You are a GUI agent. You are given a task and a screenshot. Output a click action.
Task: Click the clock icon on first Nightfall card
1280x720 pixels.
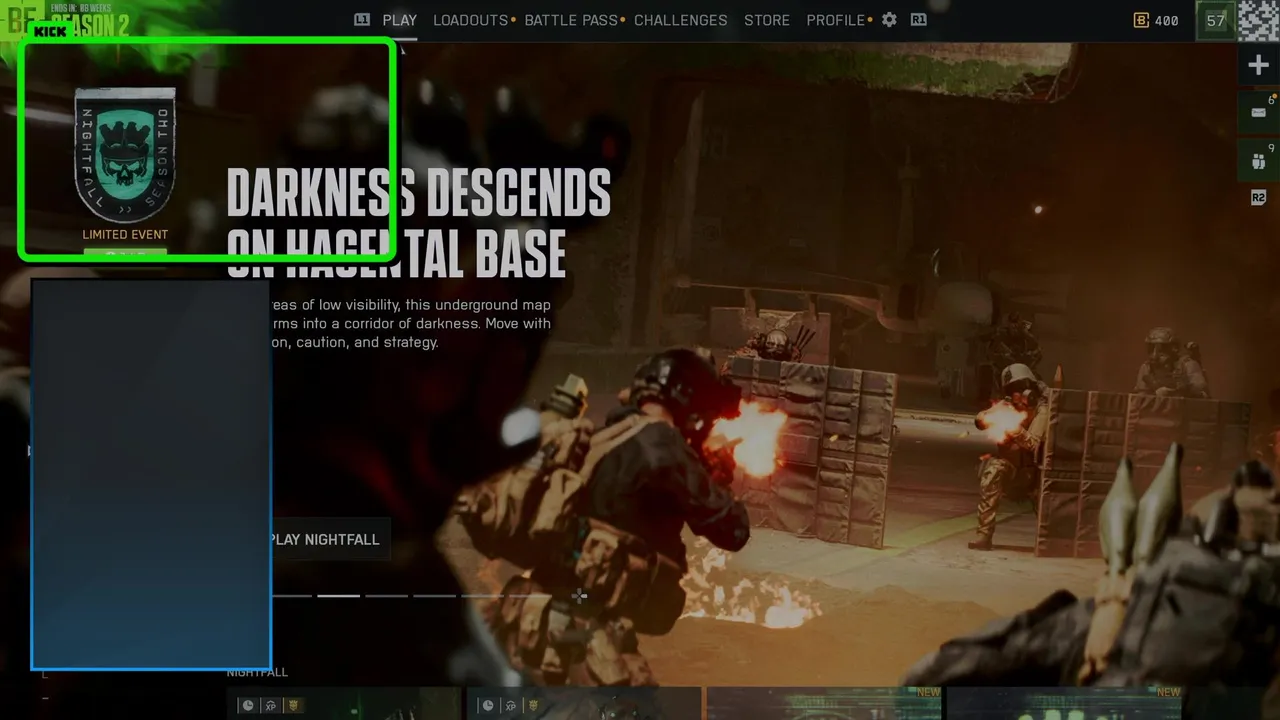(247, 706)
